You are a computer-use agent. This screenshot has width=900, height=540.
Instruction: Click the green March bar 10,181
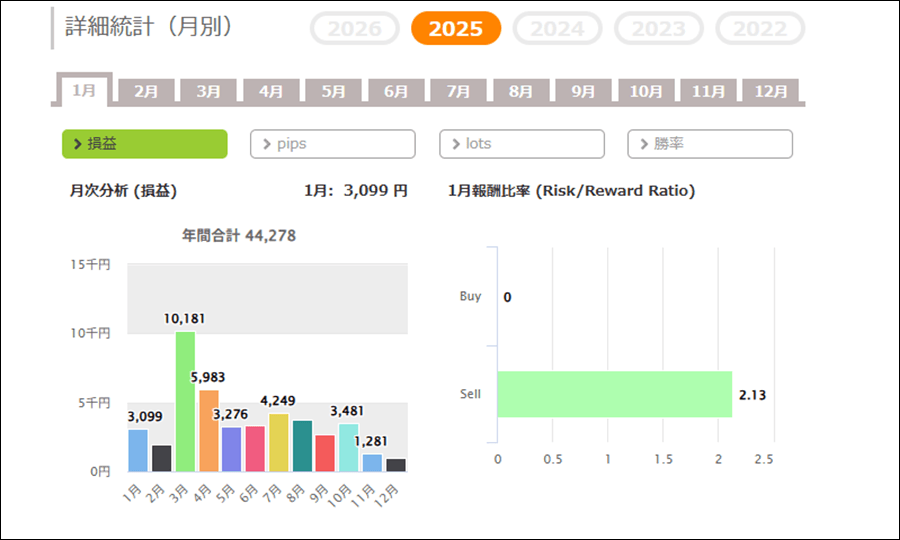(x=185, y=401)
